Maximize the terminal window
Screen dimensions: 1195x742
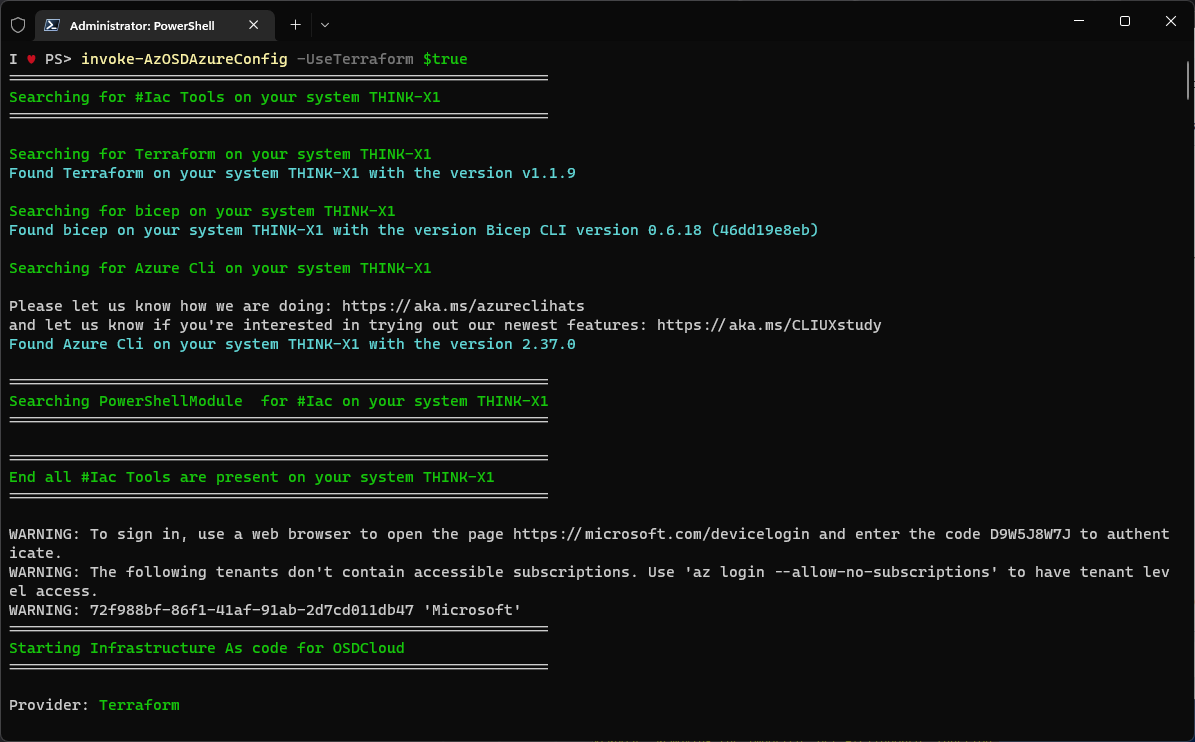pos(1125,21)
